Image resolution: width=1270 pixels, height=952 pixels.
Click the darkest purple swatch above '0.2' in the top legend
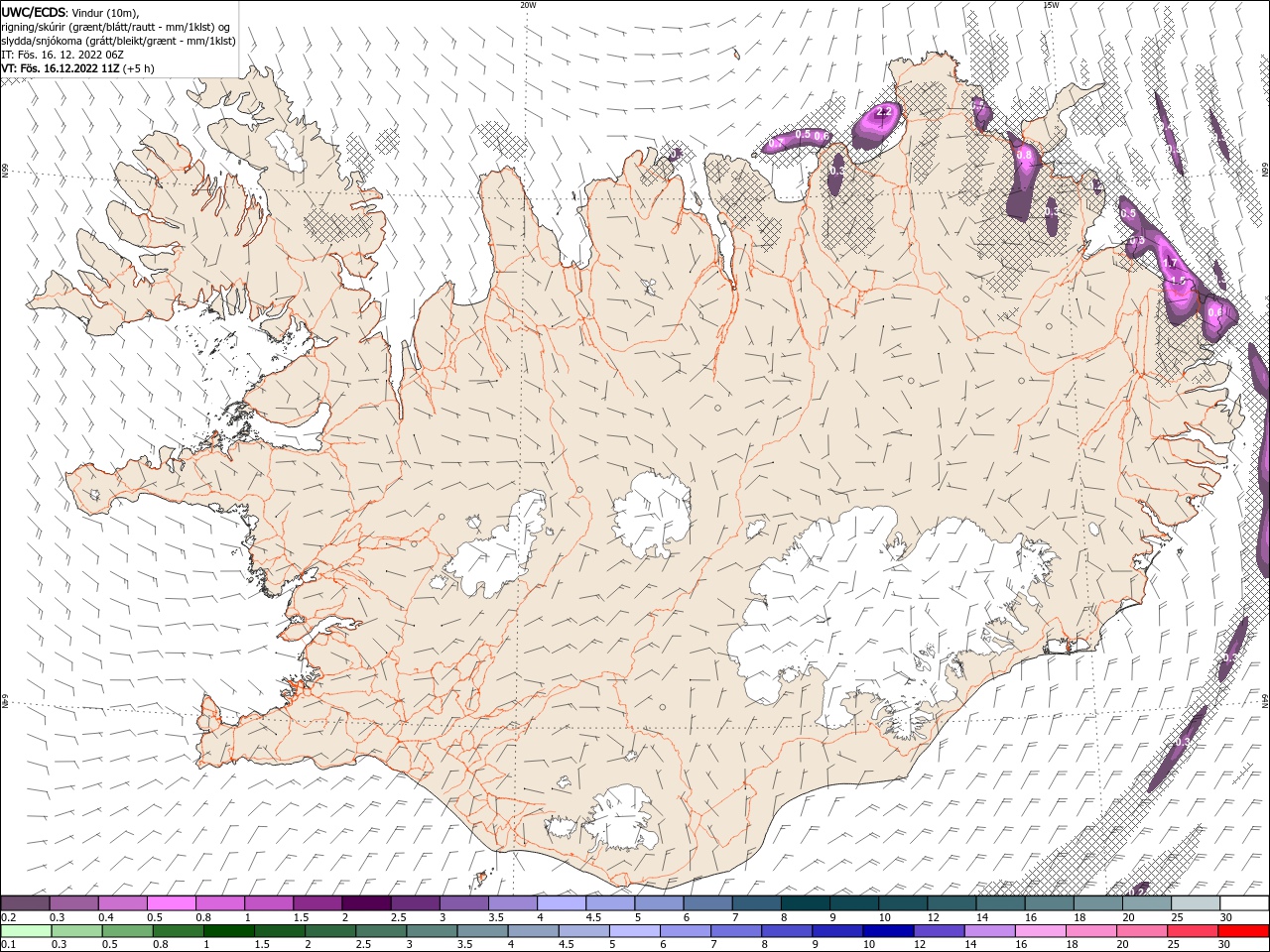[x=25, y=903]
